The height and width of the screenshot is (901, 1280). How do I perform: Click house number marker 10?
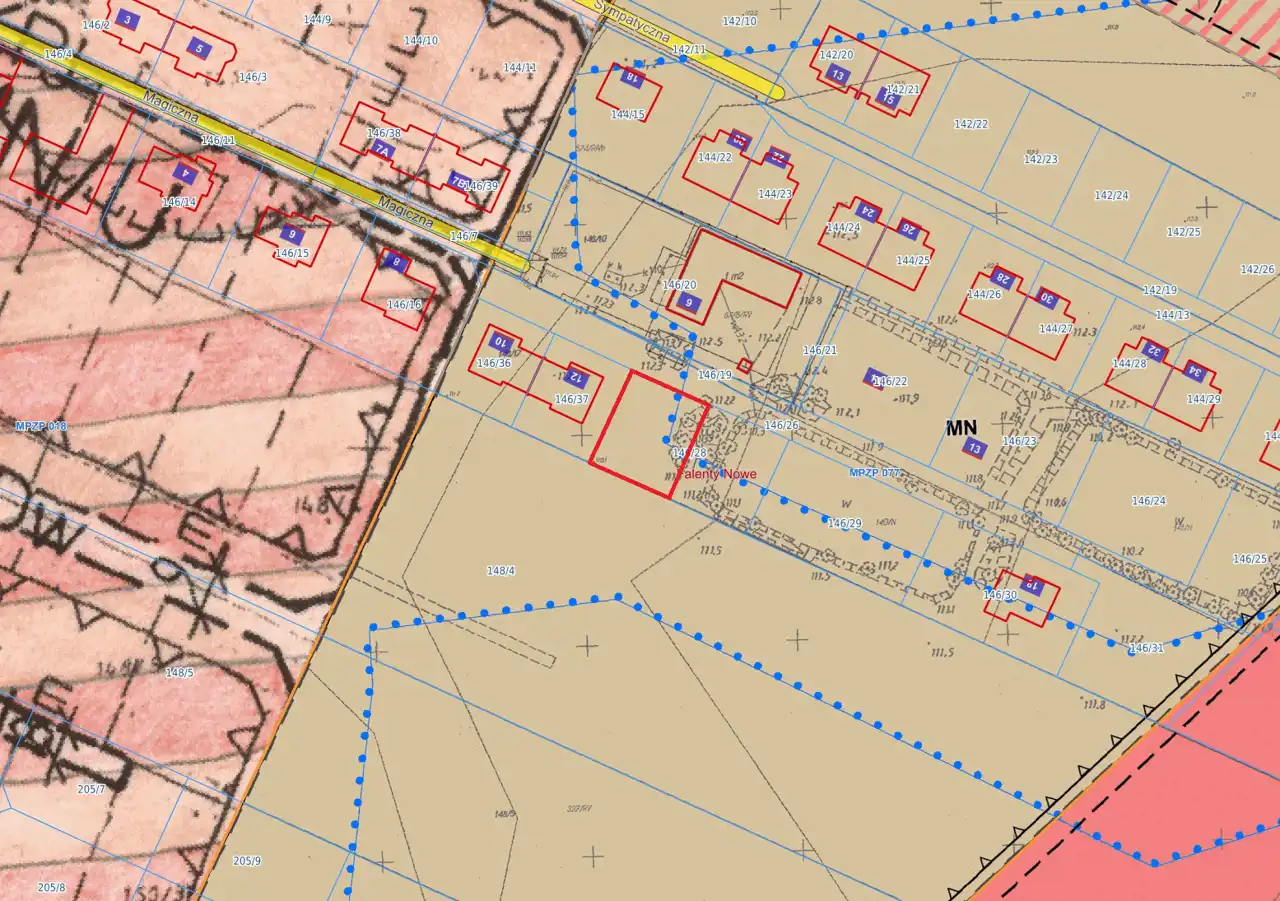click(x=500, y=342)
